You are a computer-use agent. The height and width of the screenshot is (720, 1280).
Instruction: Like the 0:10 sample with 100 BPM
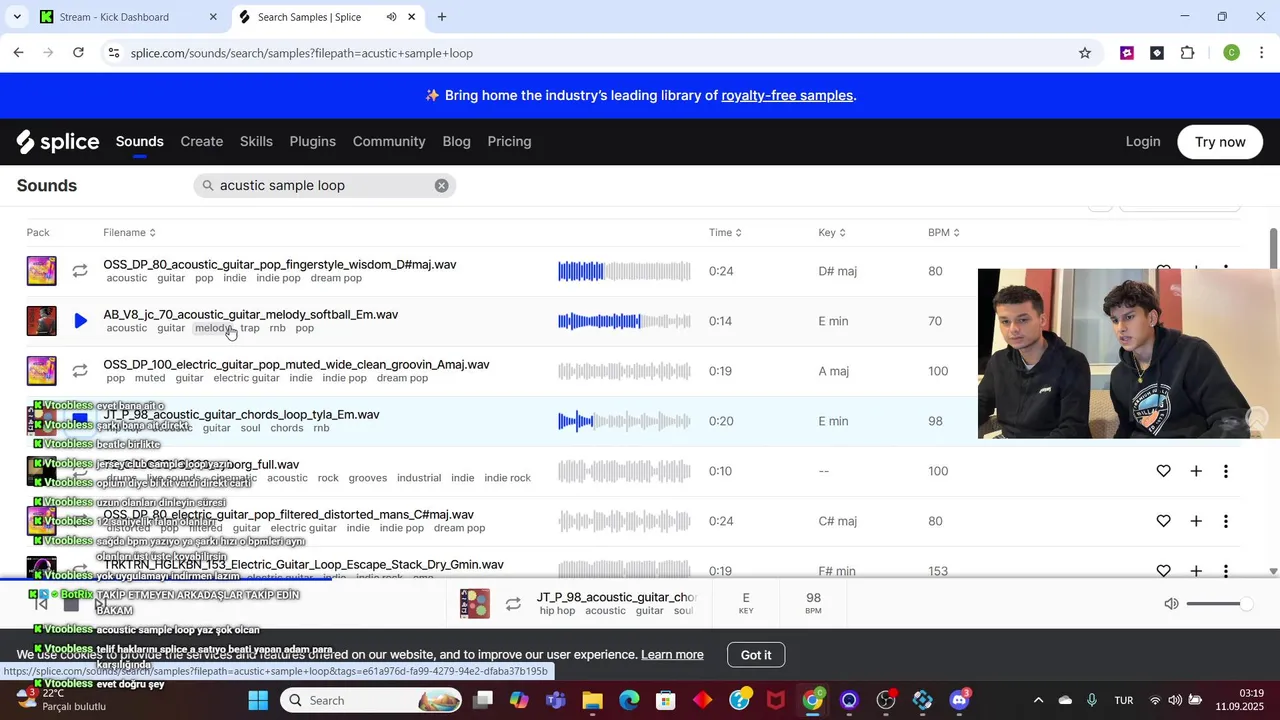click(x=1163, y=471)
